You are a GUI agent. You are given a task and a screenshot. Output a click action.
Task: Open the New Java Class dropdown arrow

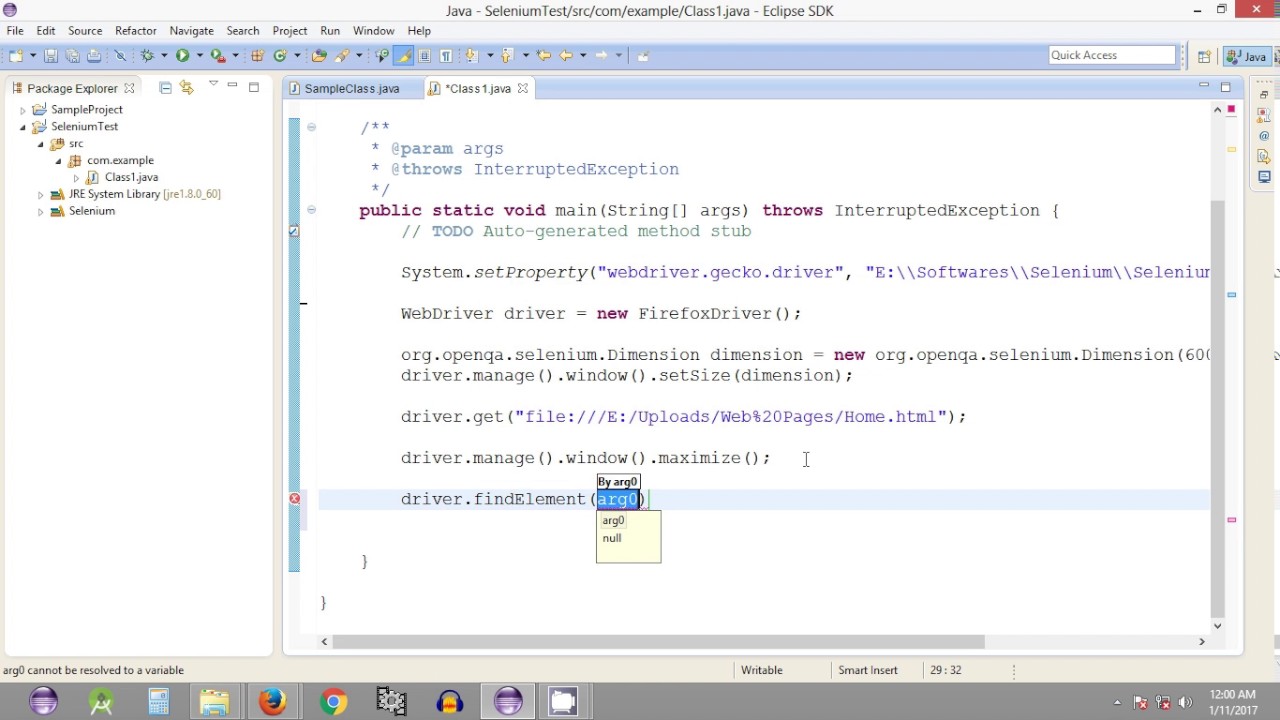coord(298,56)
